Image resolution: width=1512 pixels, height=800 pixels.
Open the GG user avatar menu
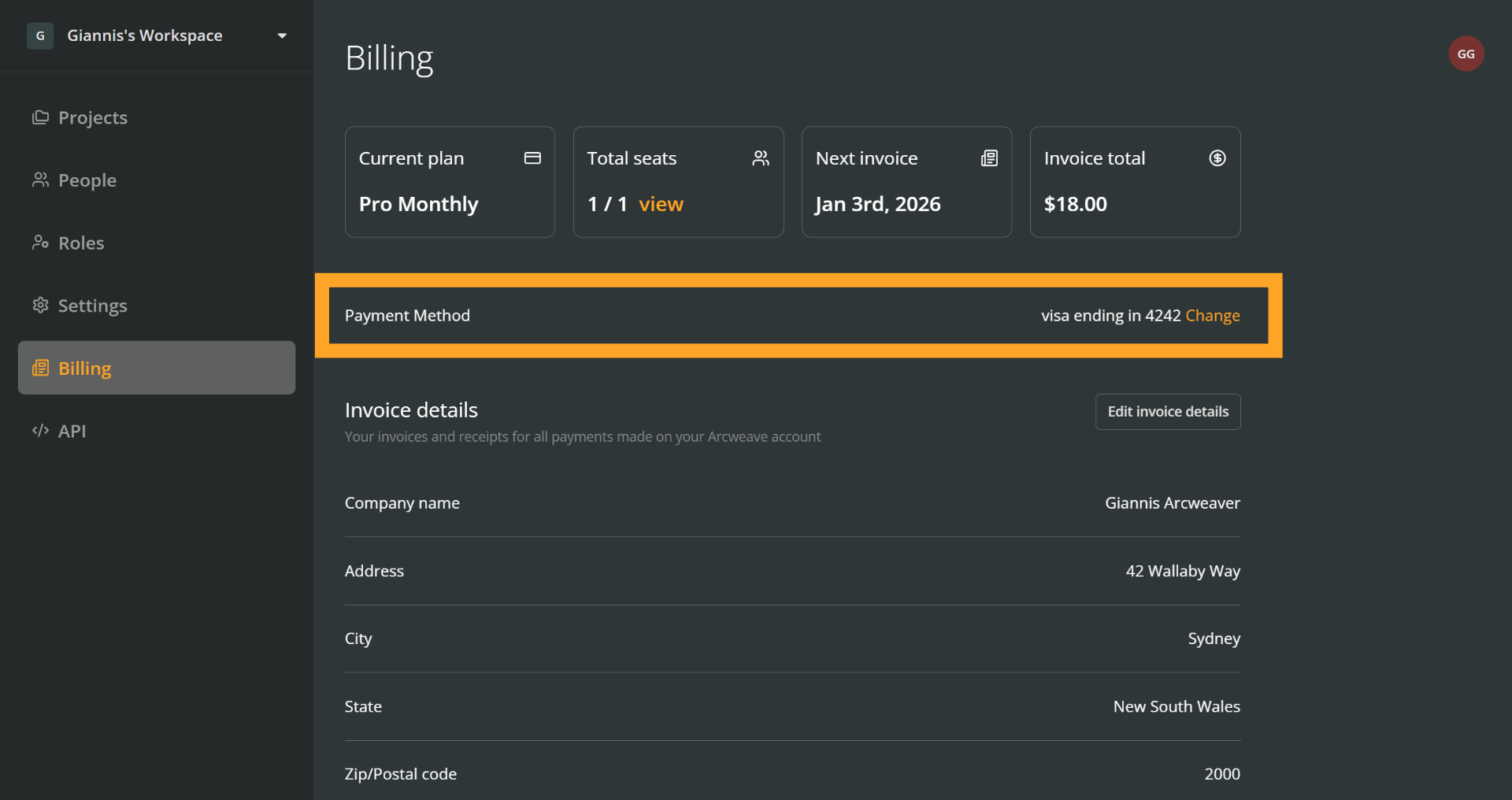pyautogui.click(x=1466, y=54)
